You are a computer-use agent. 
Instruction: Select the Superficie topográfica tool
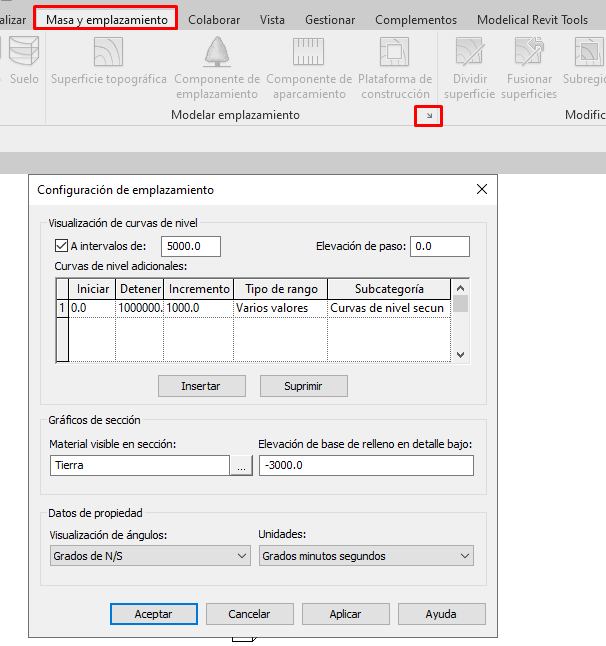pyautogui.click(x=108, y=60)
